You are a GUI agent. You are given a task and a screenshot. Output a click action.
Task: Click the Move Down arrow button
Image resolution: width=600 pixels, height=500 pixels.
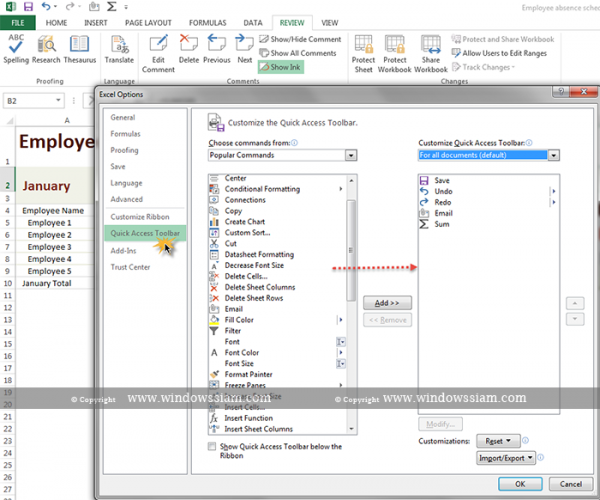coord(575,319)
